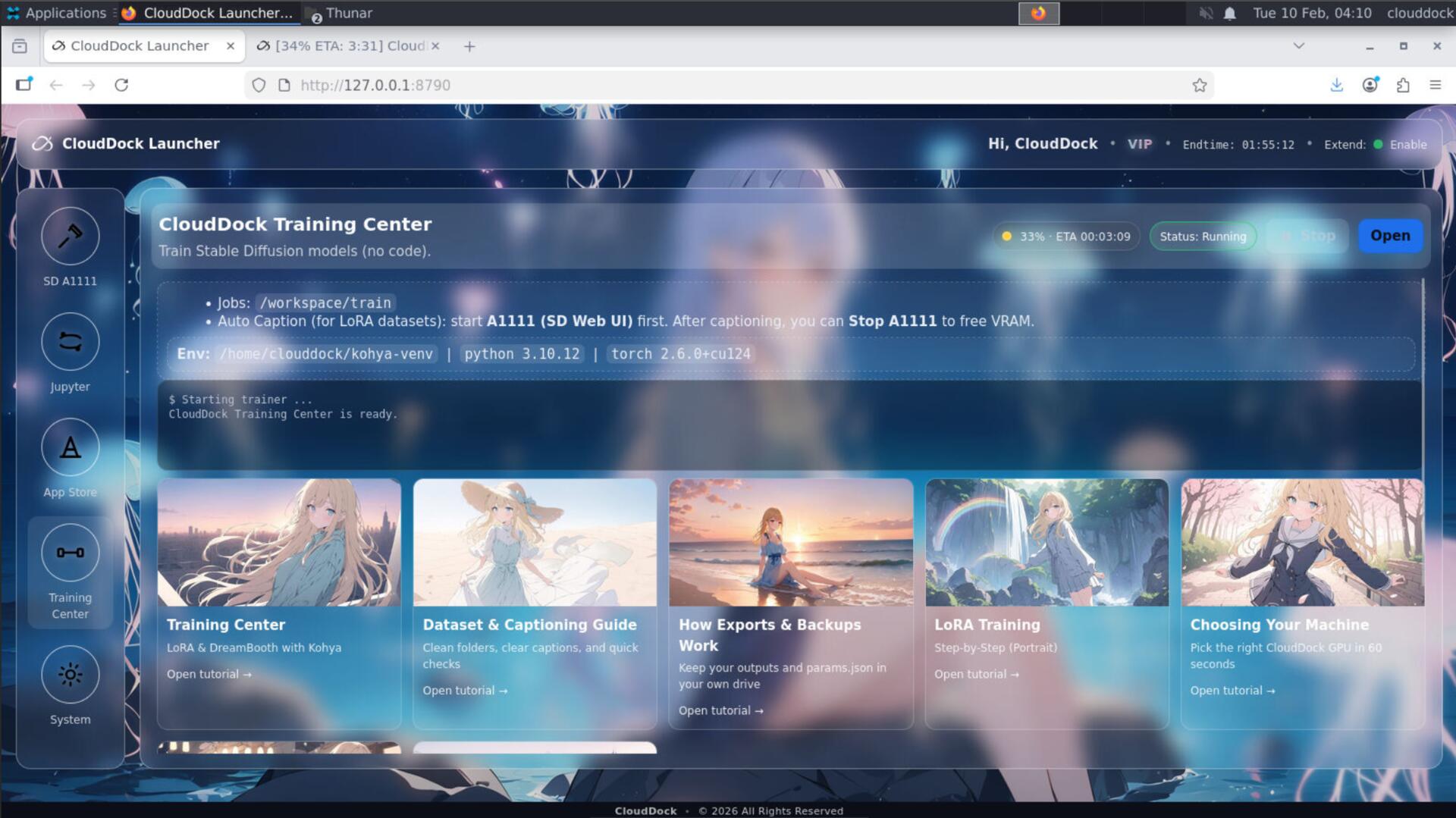
Task: Open the Applications menu
Action: pos(57,13)
